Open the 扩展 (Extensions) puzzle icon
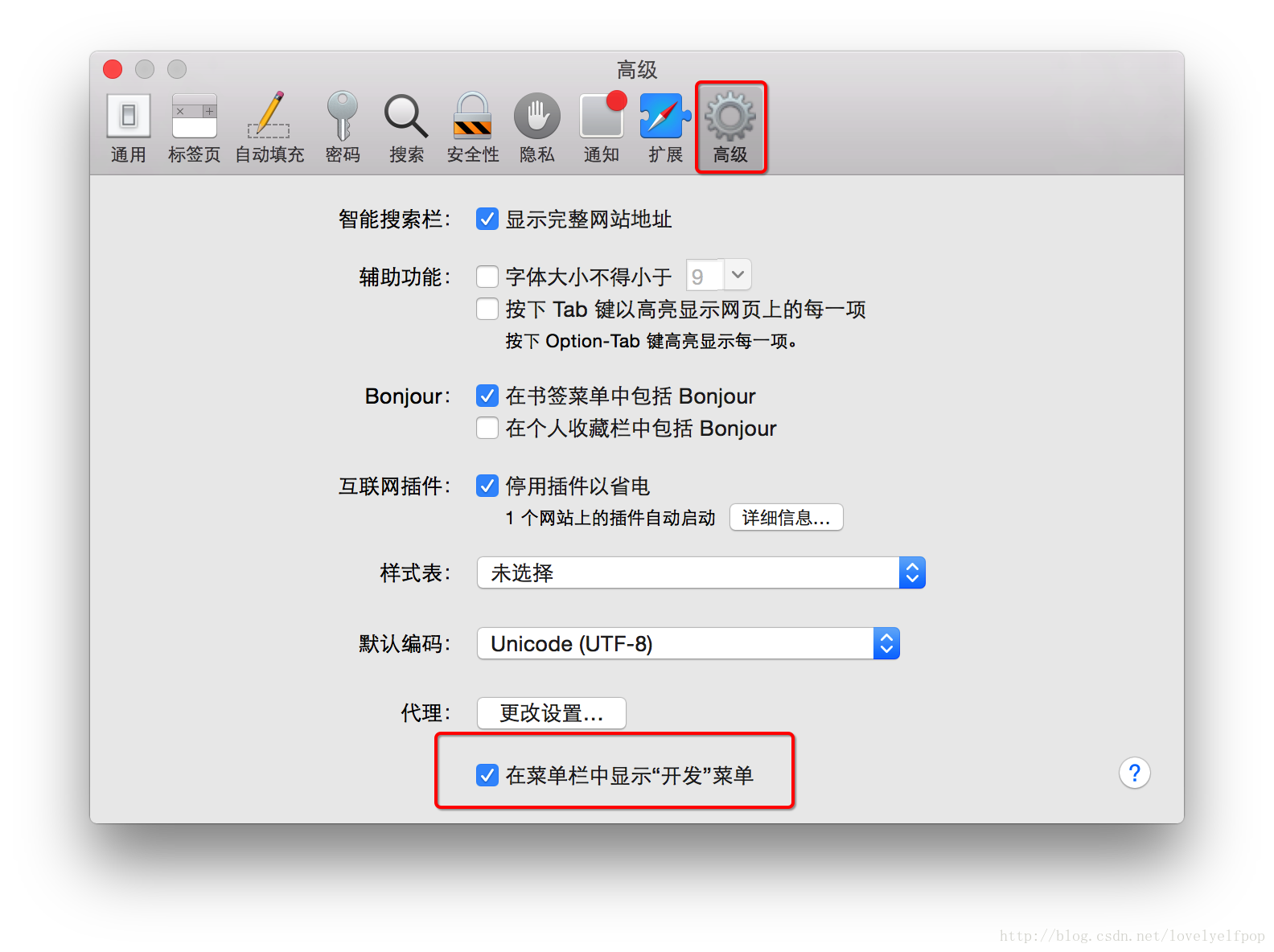The width and height of the screenshot is (1274, 952). point(665,129)
